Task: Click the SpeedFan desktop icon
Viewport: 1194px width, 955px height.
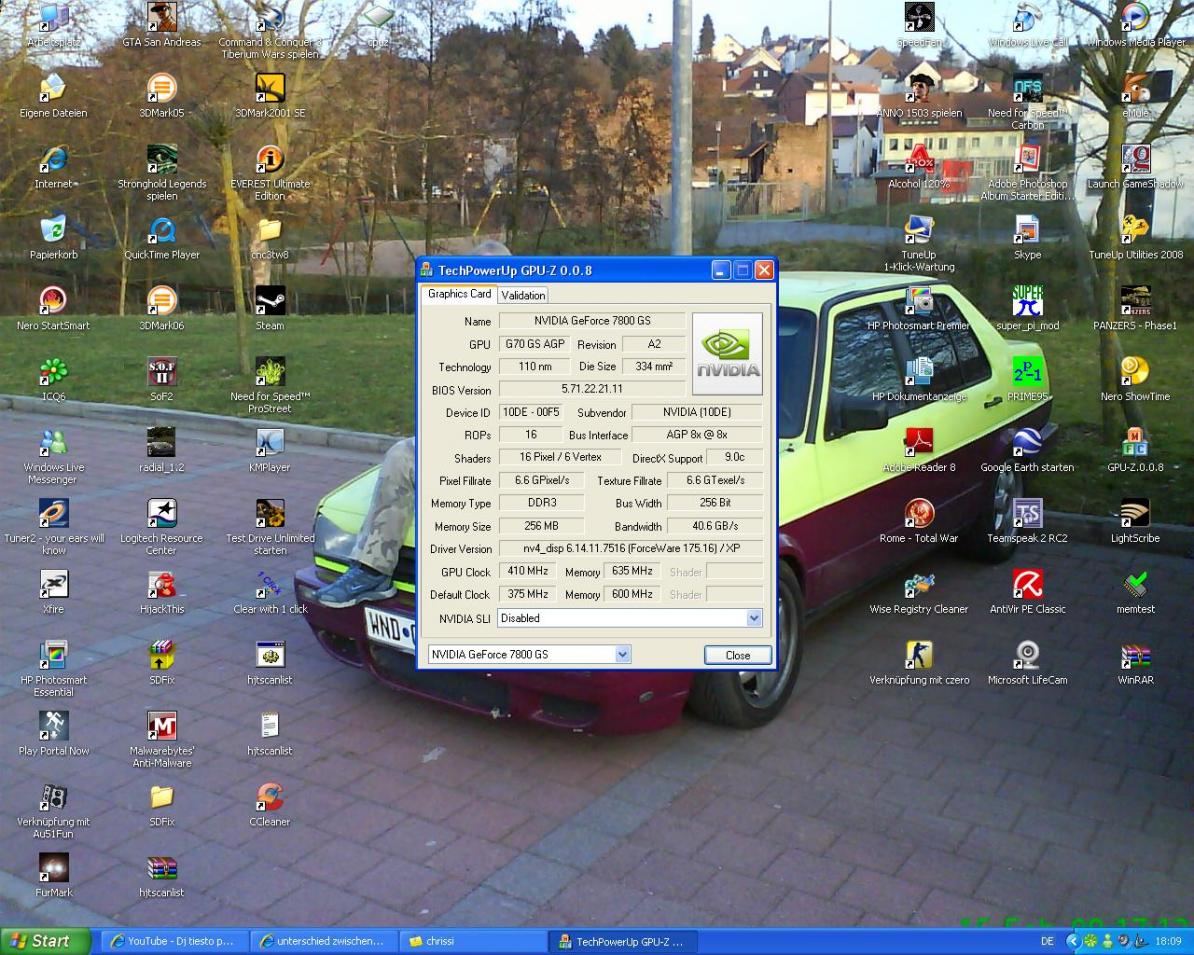Action: click(x=919, y=18)
